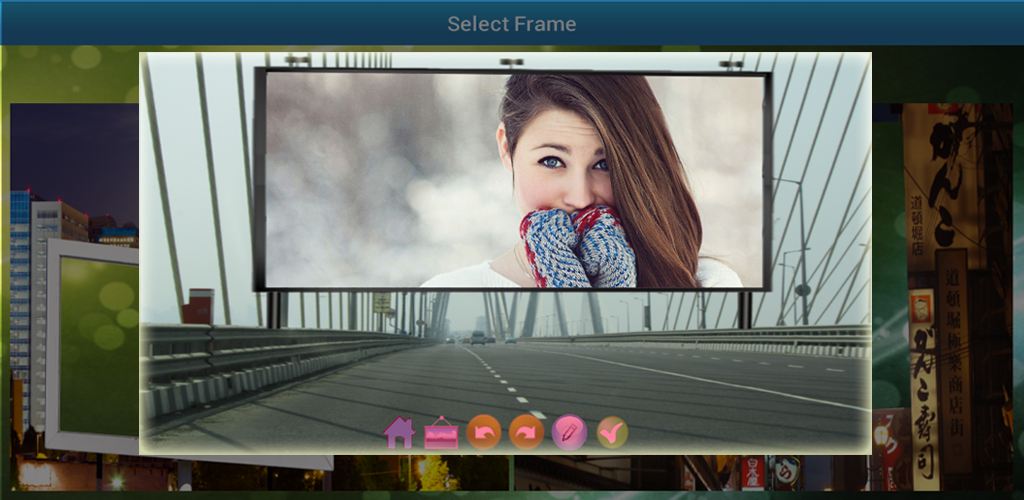The height and width of the screenshot is (500, 1024).
Task: Click the Select Frame title text
Action: tap(512, 24)
